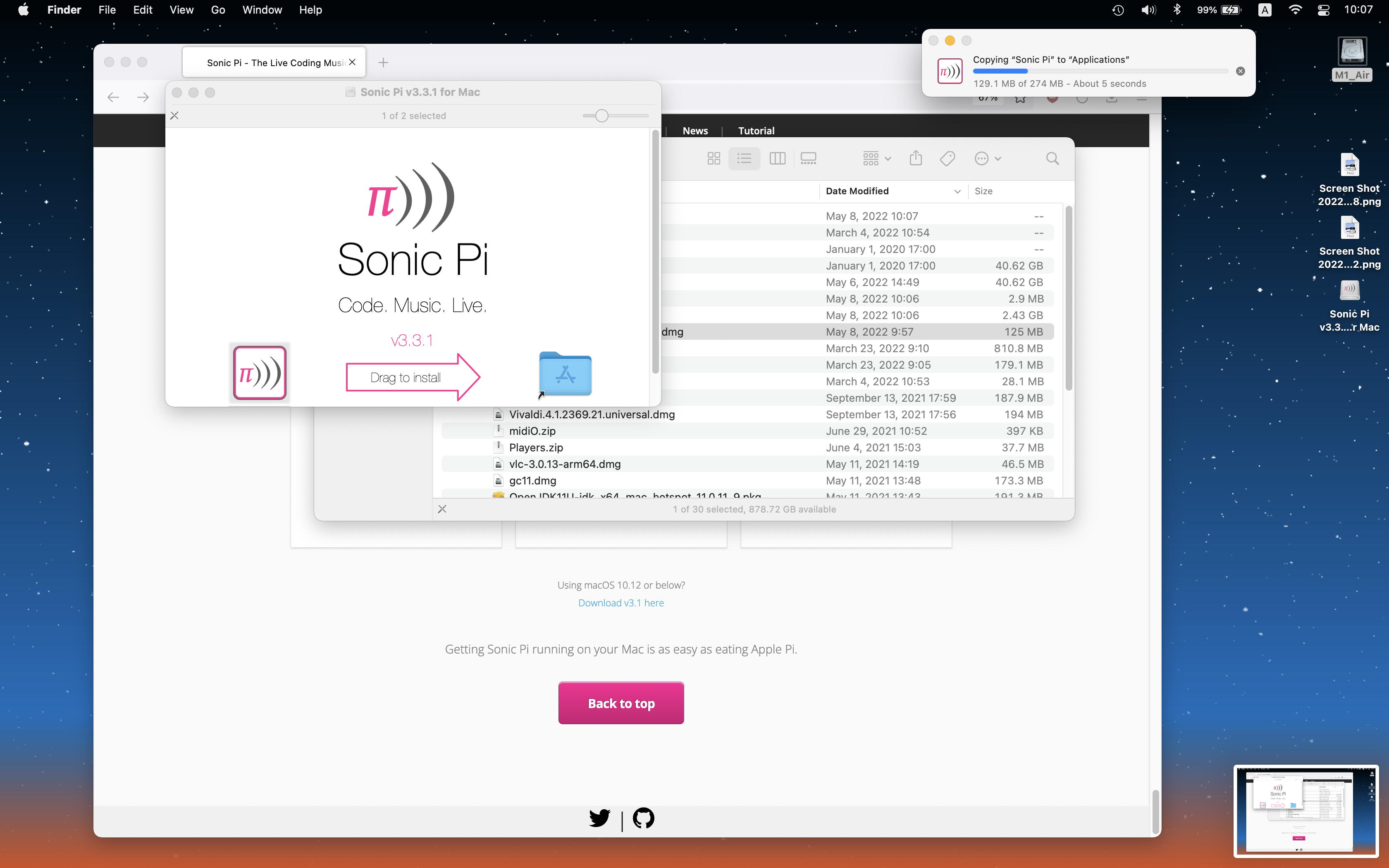Open the Go menu in menu bar

[x=217, y=10]
